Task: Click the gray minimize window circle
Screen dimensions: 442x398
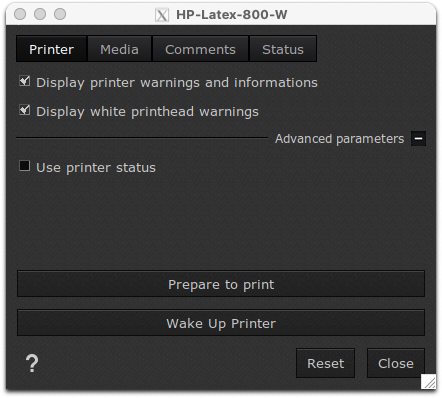Action: (40, 14)
